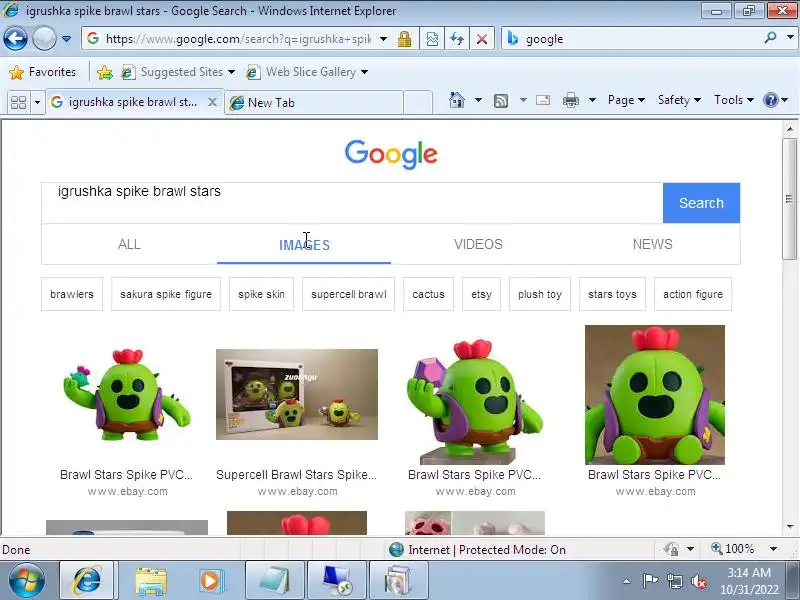
Task: Open the Tools menu
Action: (x=734, y=100)
